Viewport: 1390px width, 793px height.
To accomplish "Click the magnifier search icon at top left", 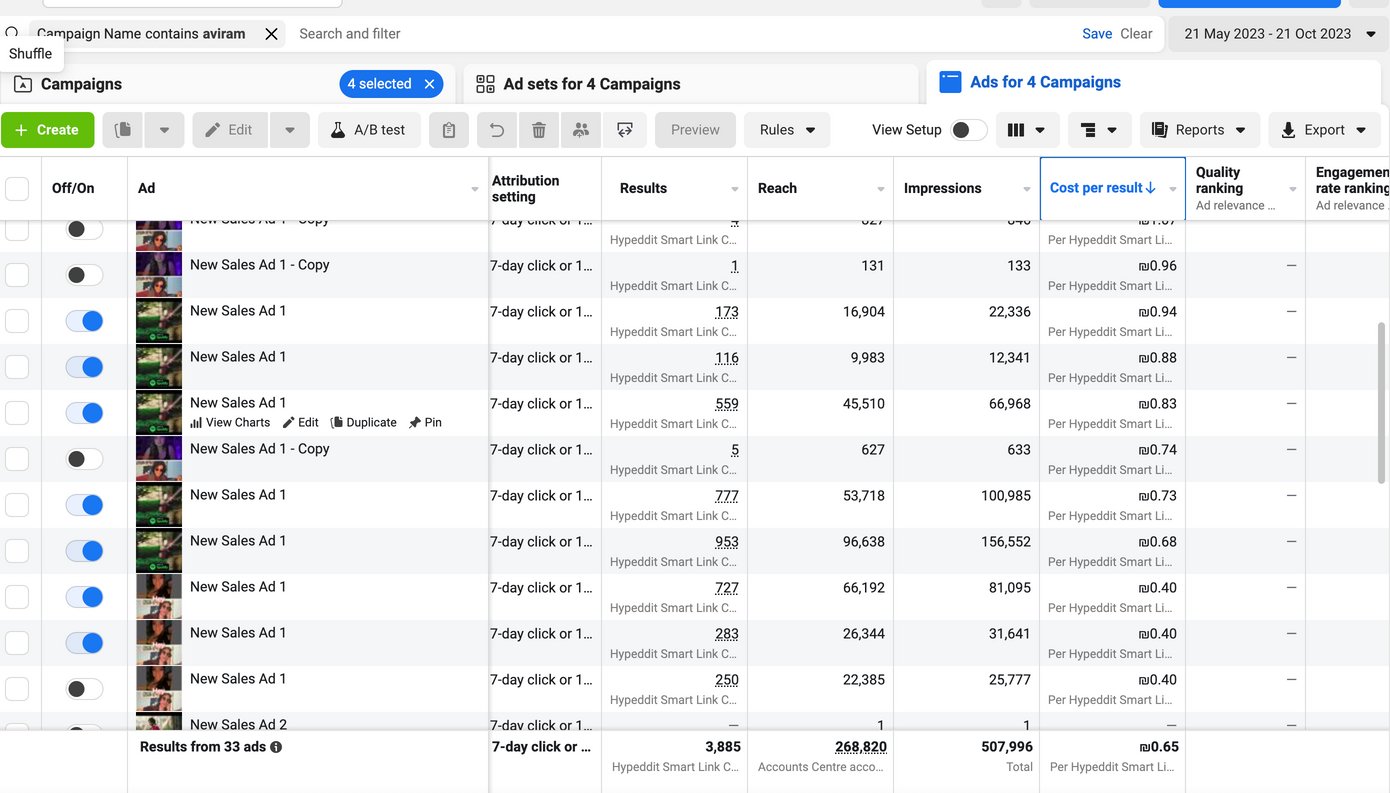I will tap(12, 33).
